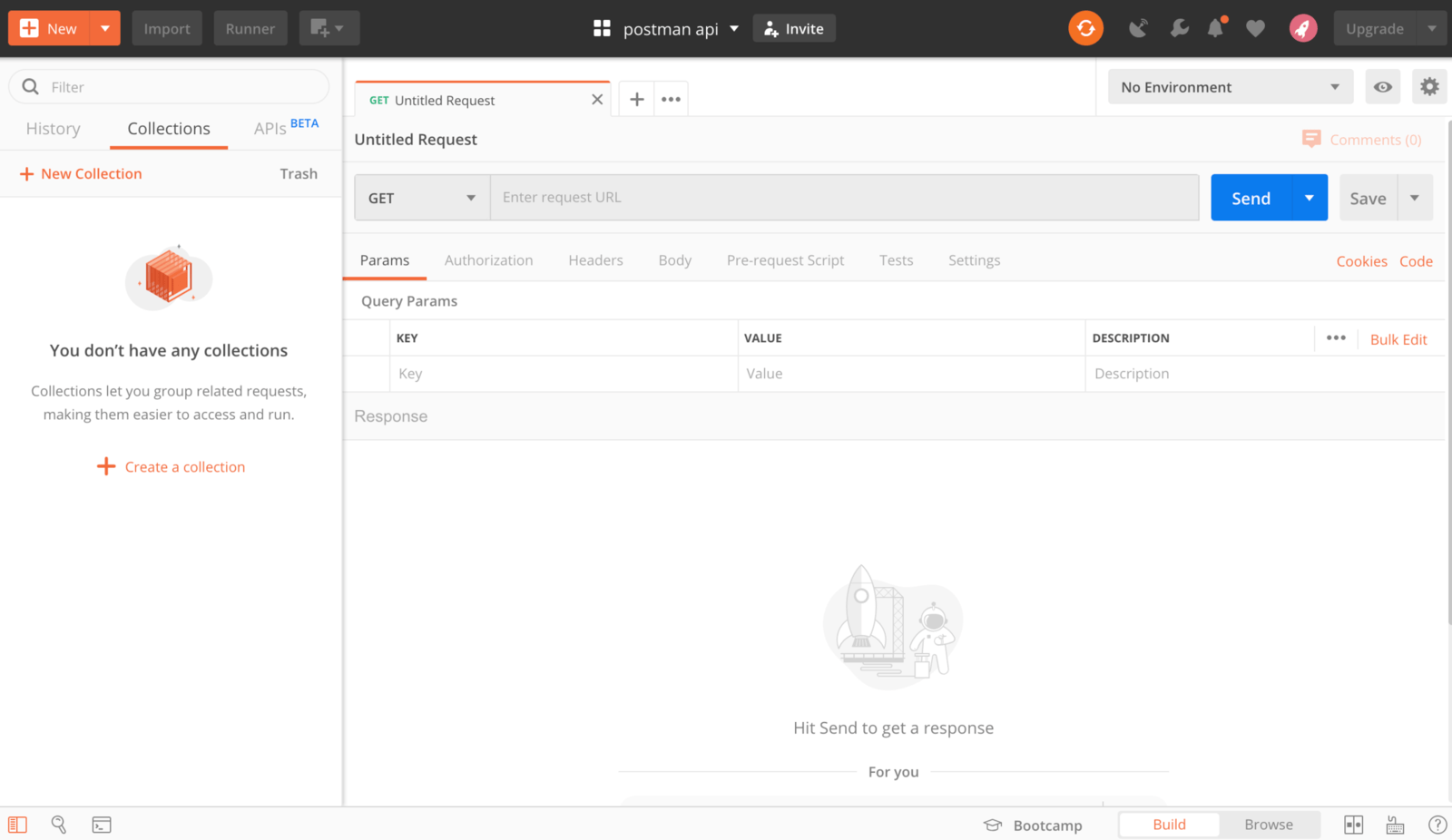The image size is (1452, 840).
Task: Switch to the History tab
Action: 52,128
